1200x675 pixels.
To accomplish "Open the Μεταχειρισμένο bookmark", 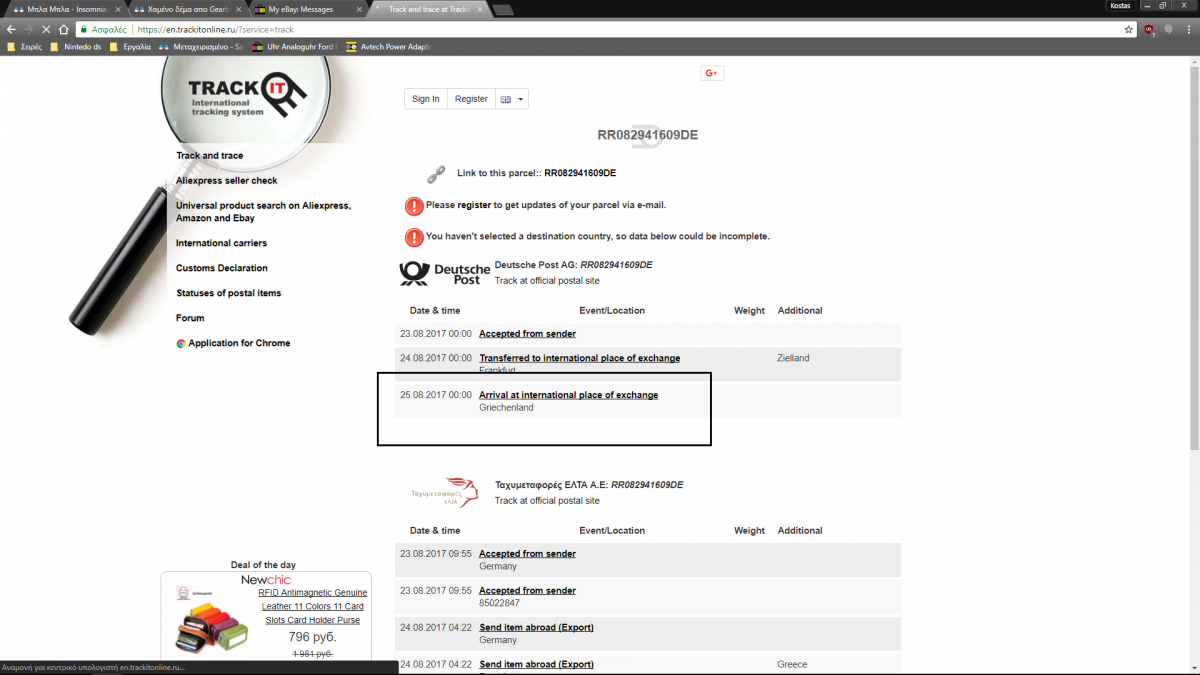I will (x=200, y=46).
